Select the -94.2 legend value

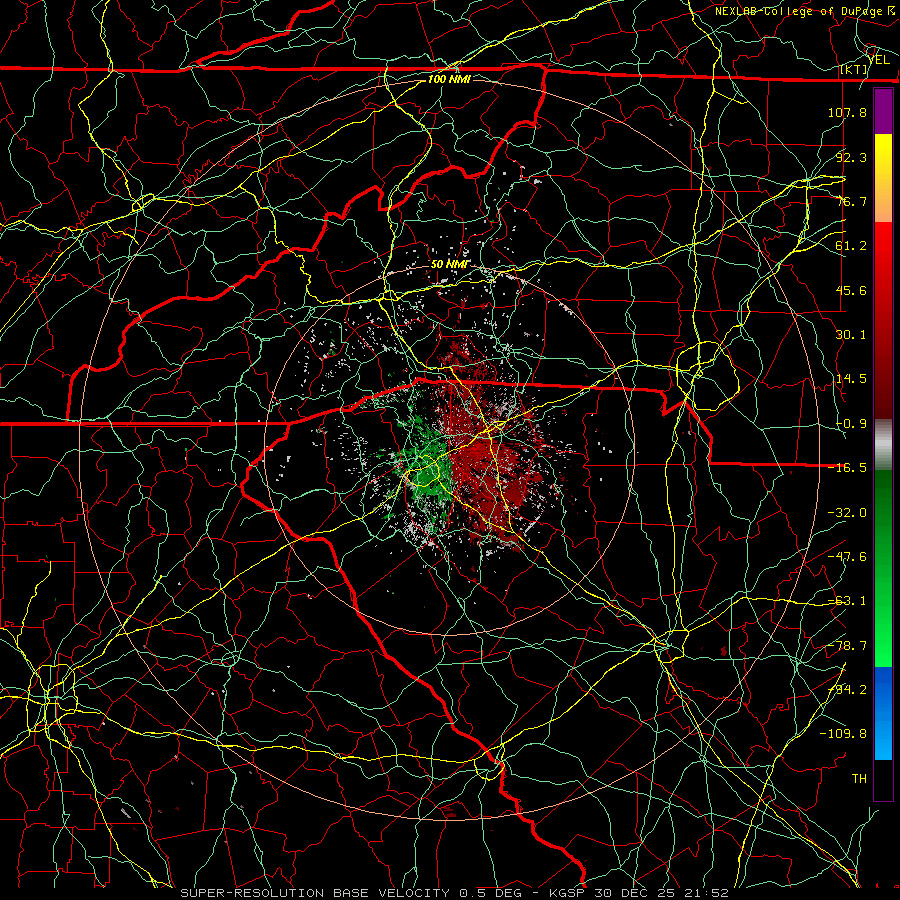[847, 690]
